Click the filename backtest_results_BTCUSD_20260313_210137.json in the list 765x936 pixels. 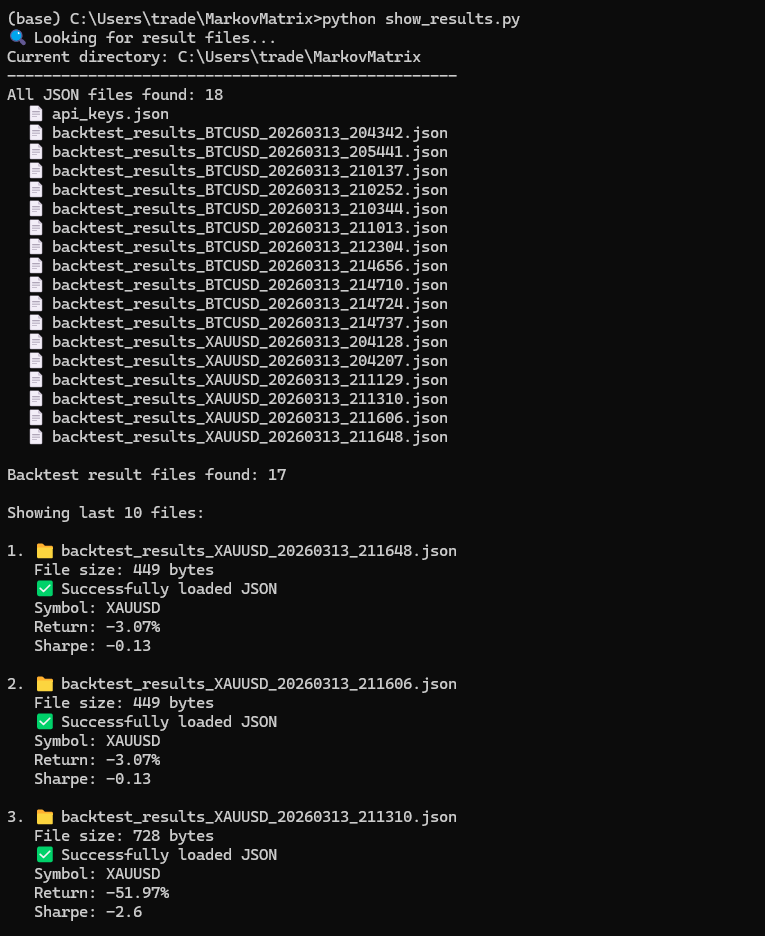pos(249,171)
